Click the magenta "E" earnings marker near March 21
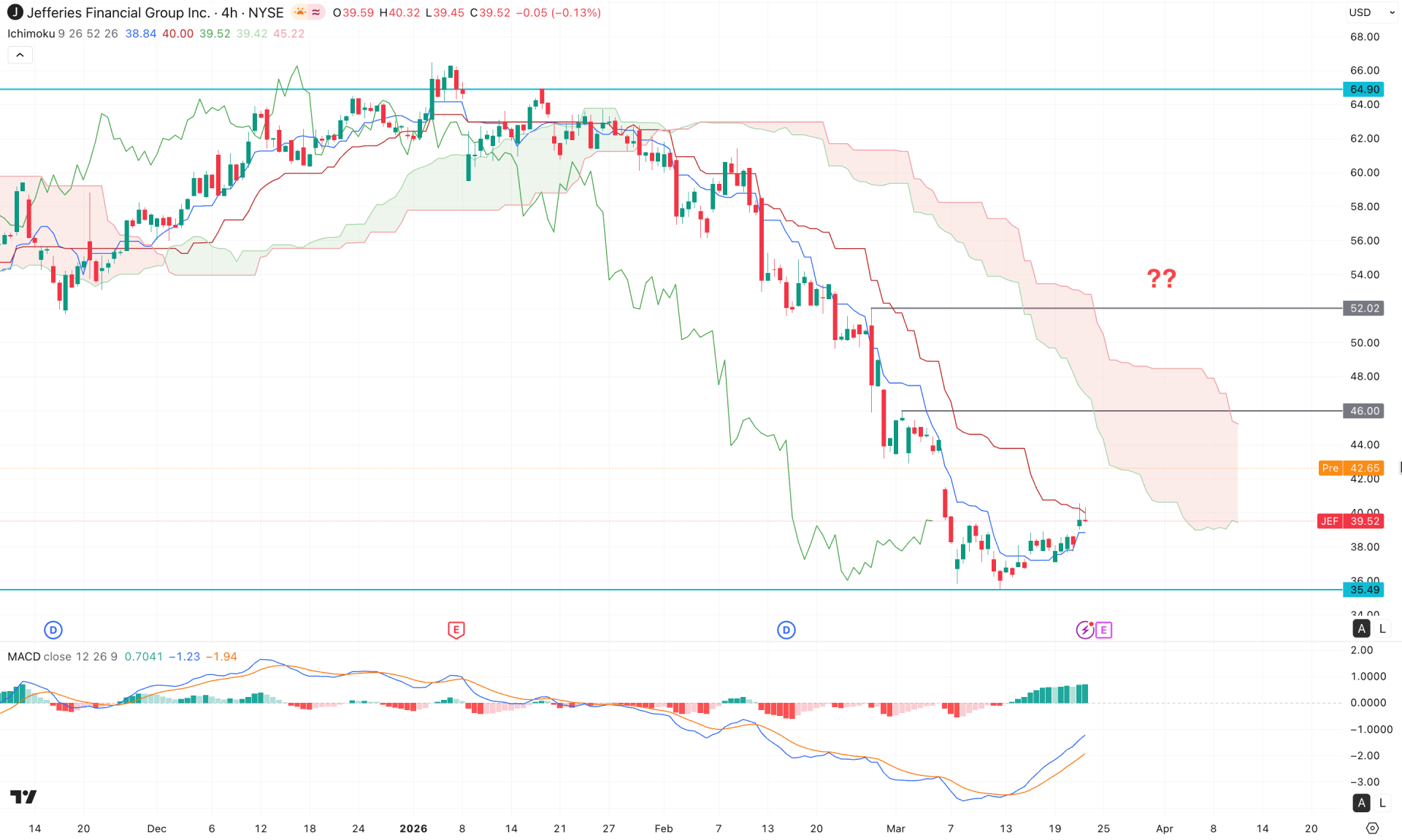 click(1103, 631)
